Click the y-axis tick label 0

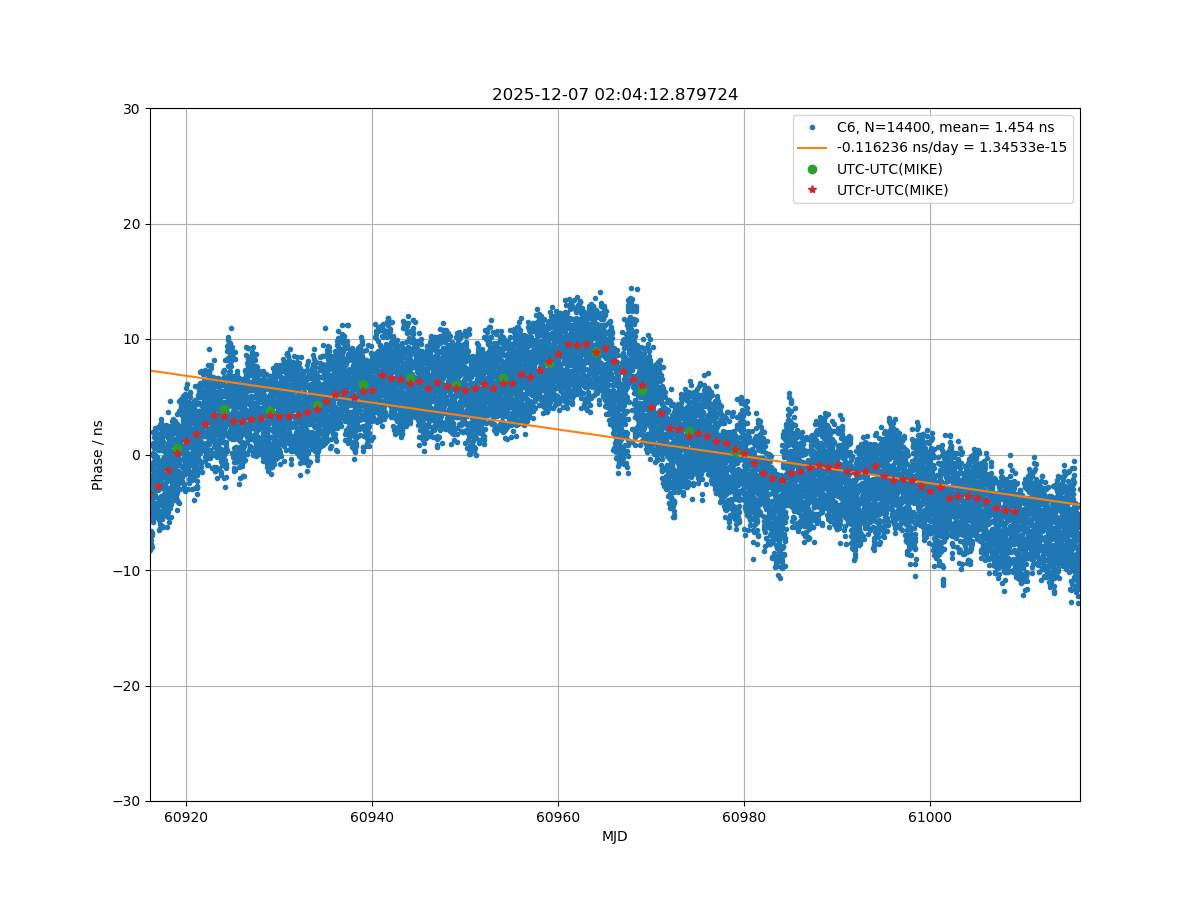click(137, 455)
